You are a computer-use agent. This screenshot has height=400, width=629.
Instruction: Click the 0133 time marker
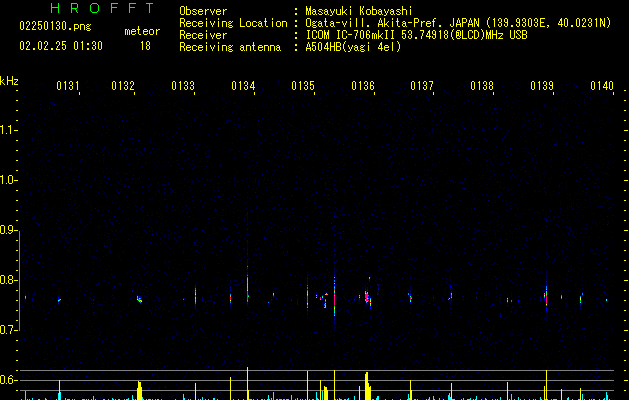(x=183, y=86)
